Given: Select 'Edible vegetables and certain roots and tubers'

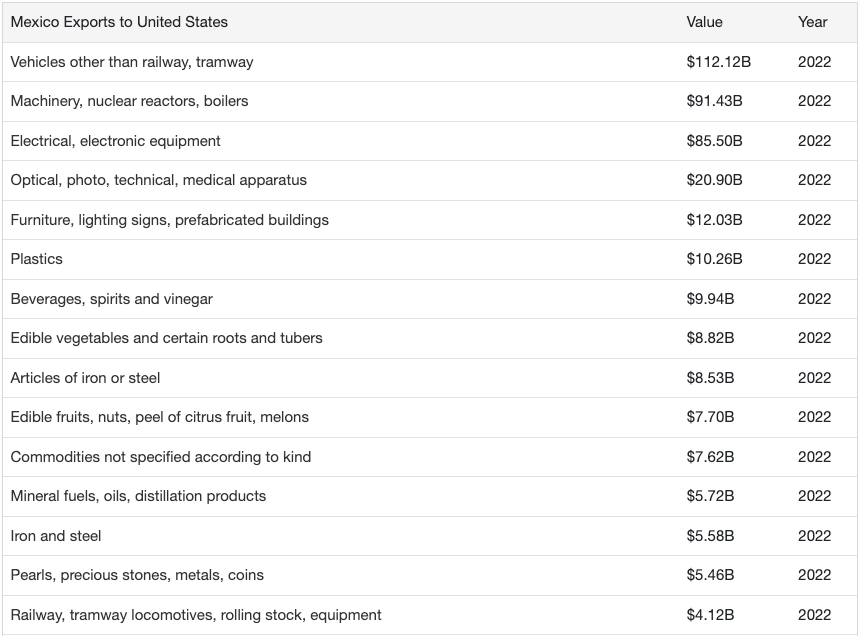Looking at the screenshot, I should 167,338.
